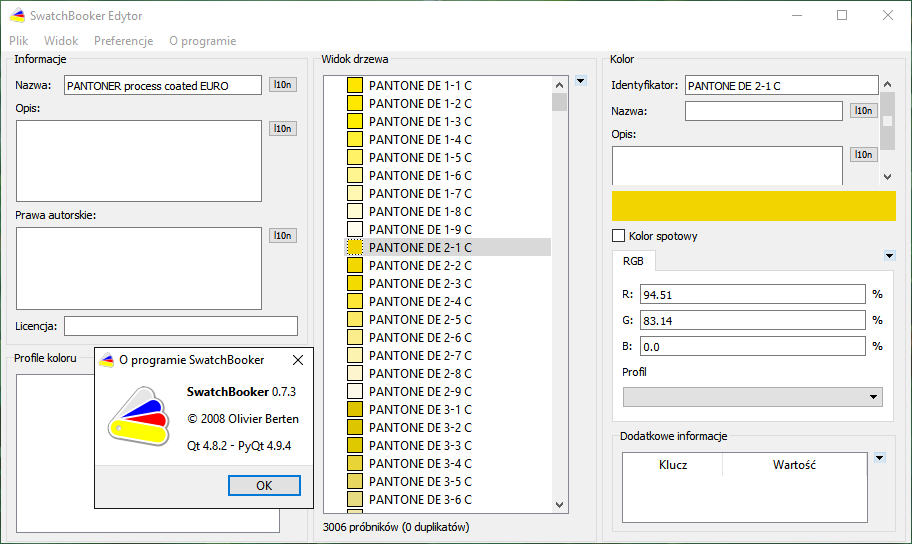The height and width of the screenshot is (544, 912).
Task: Click the color Nazwa input field
Action: [x=764, y=111]
